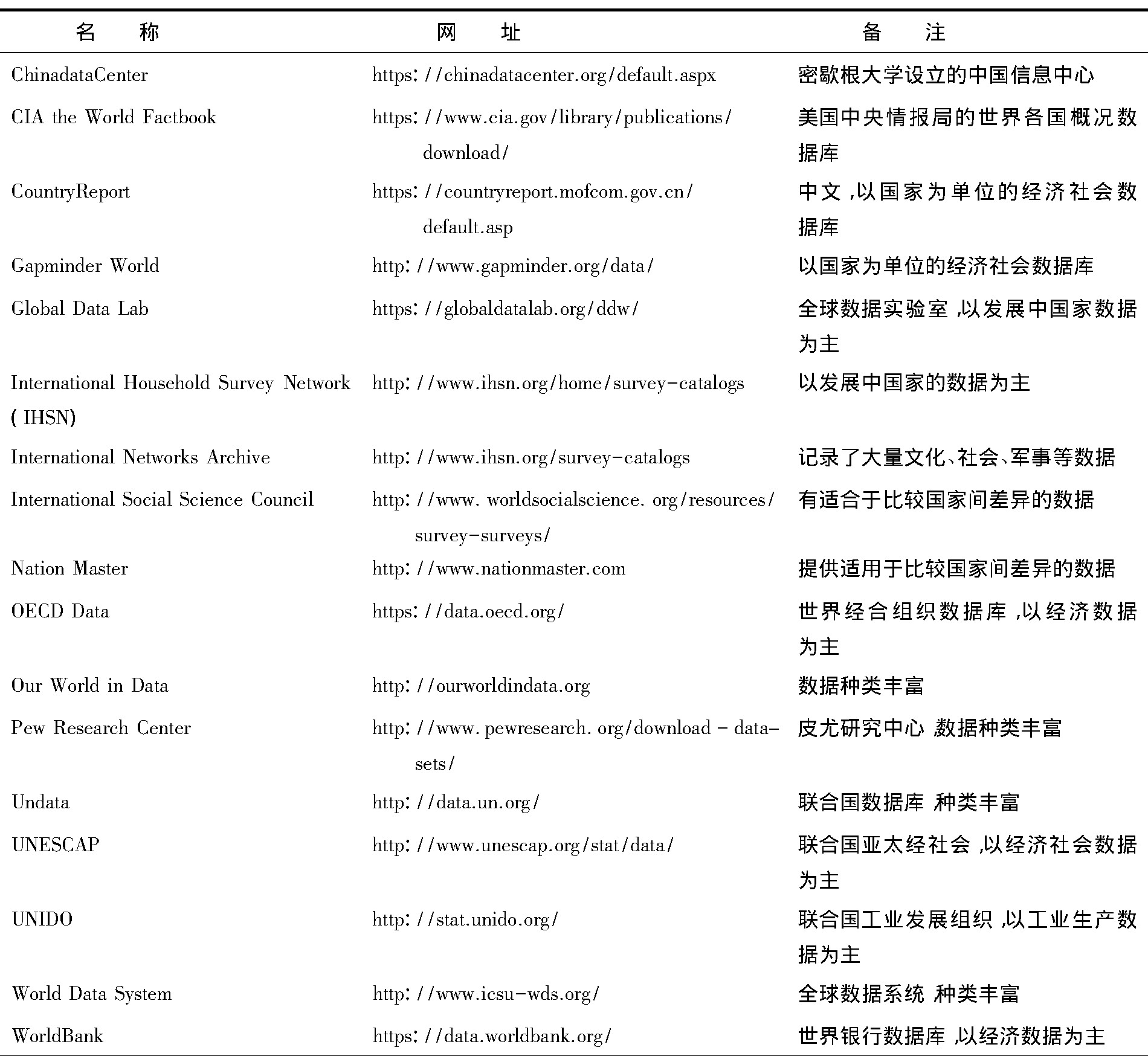Select the CIA the World Factbook name
1148x1056 pixels.
114,117
